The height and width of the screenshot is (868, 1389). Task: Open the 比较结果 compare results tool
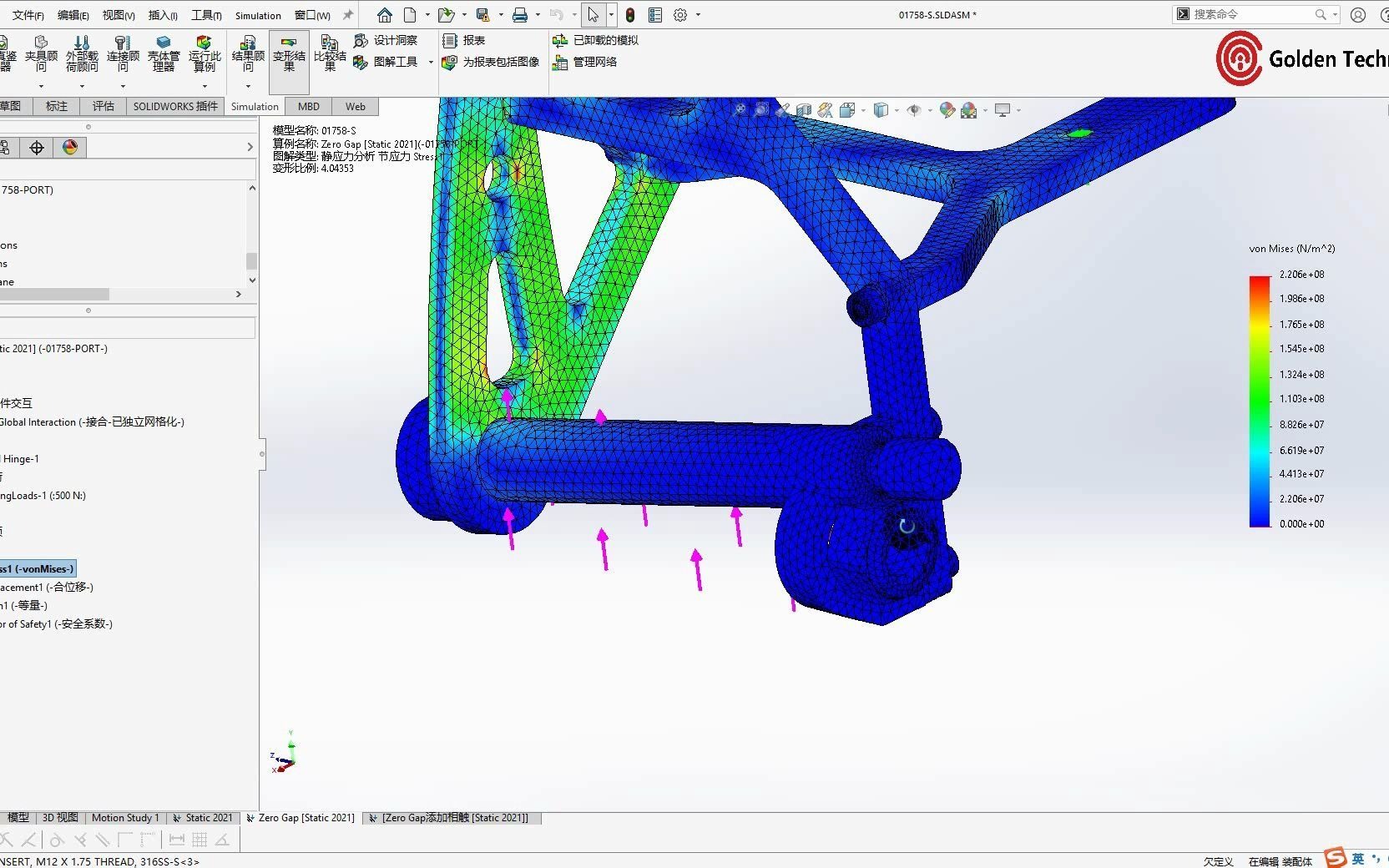[x=329, y=56]
